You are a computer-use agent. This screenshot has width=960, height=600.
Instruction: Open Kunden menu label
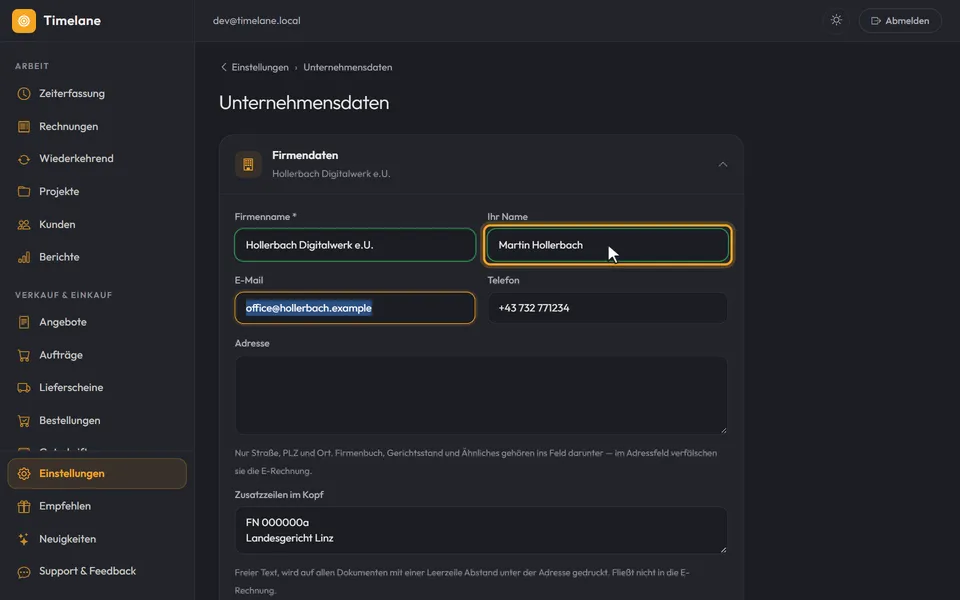point(57,225)
